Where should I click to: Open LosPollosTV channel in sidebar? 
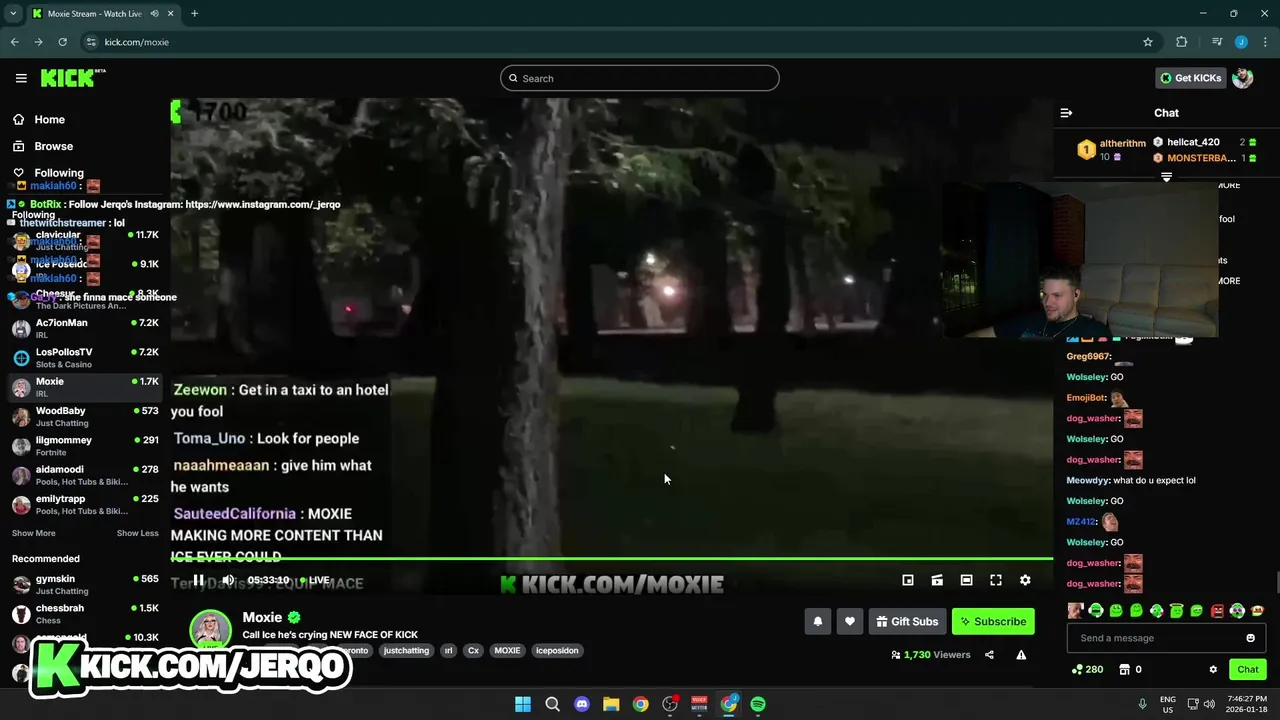[84, 357]
